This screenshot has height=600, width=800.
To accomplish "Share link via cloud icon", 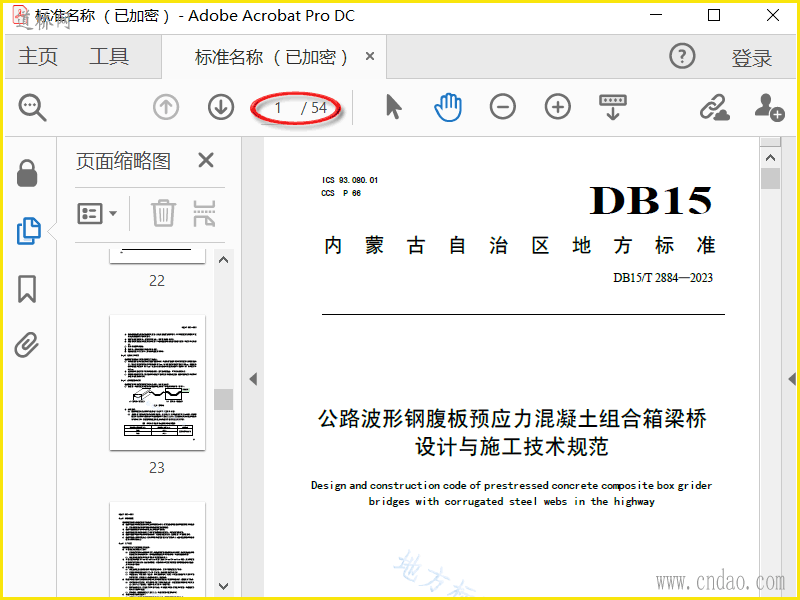I will (x=714, y=107).
